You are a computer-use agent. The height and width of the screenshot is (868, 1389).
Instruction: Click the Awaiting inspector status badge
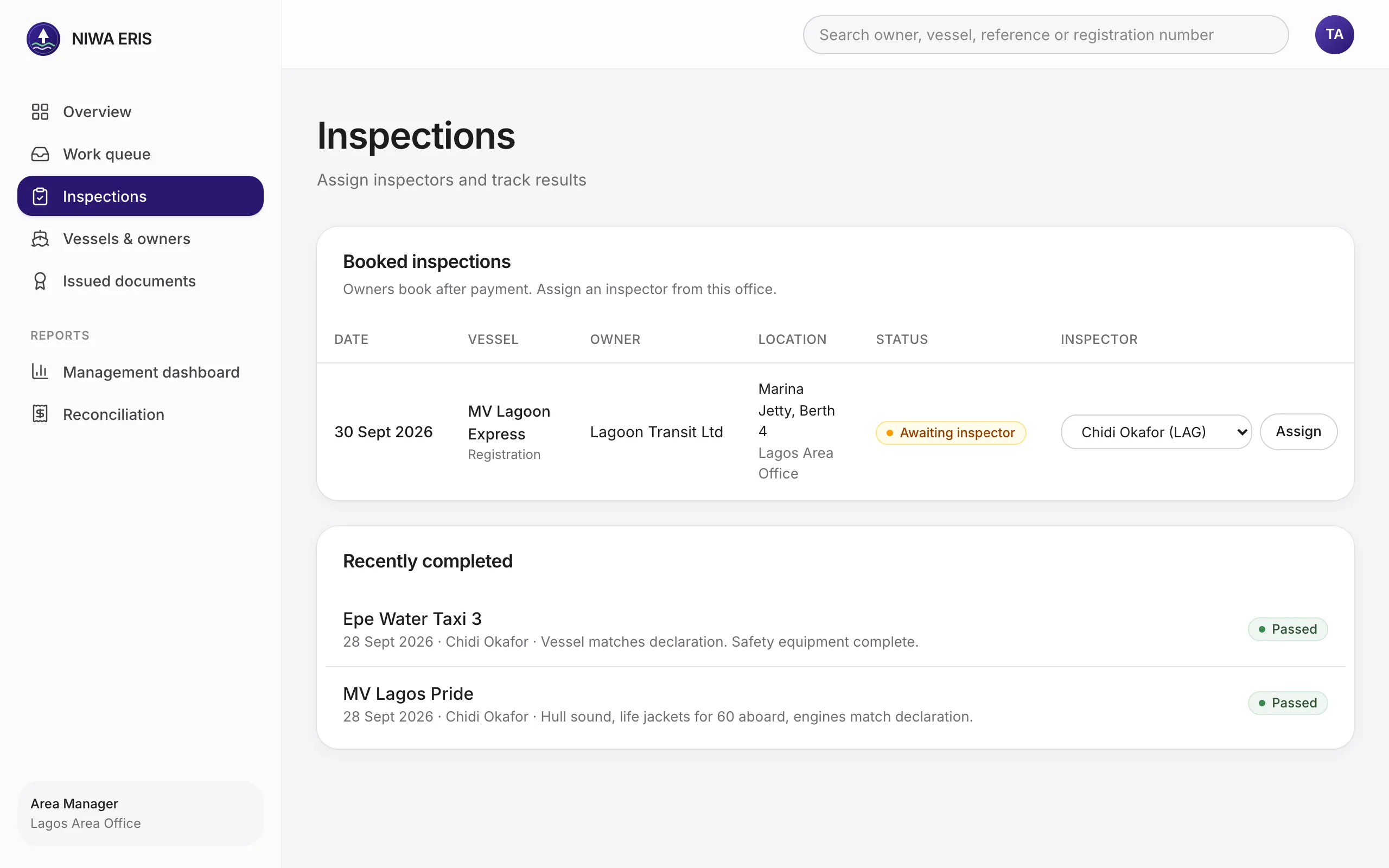point(951,433)
